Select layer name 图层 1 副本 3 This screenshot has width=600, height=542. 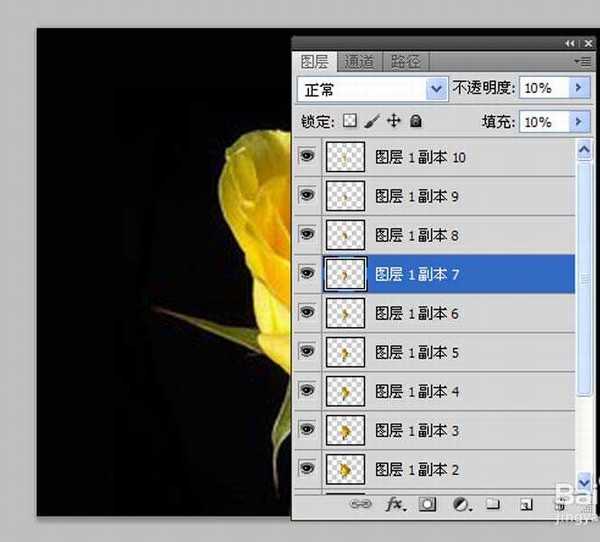click(x=417, y=431)
